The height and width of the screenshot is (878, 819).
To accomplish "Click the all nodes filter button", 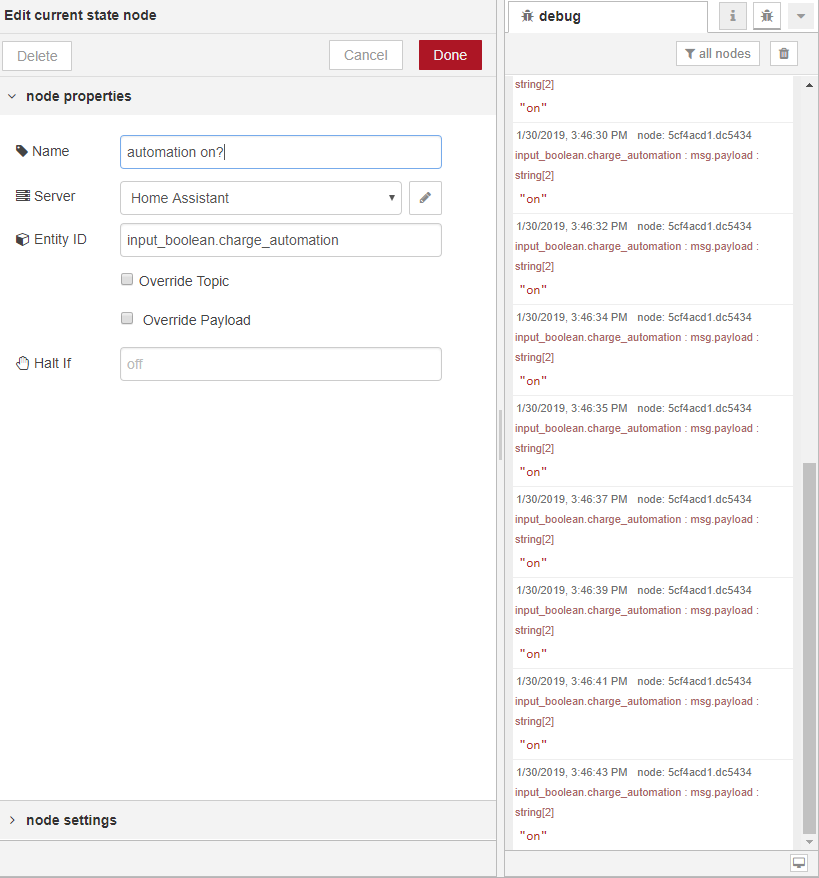I will pyautogui.click(x=717, y=53).
